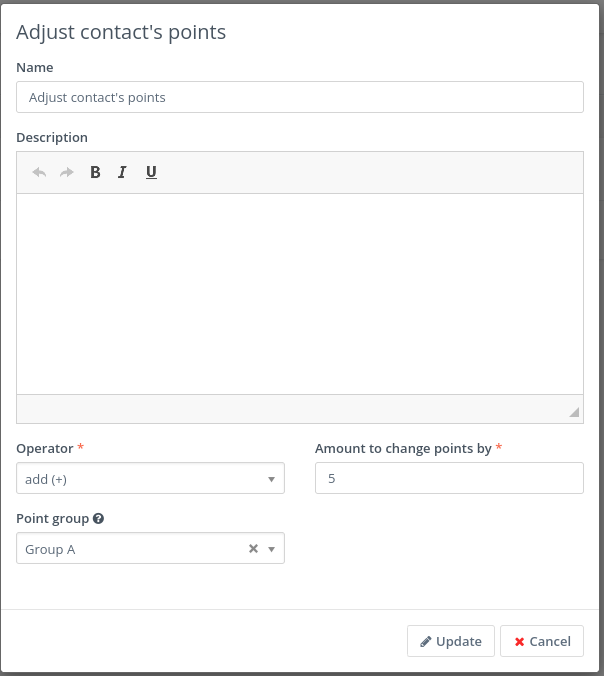Click the undo arrow in the editor toolbar
Screen dimensions: 604x676
pyautogui.click(x=39, y=172)
